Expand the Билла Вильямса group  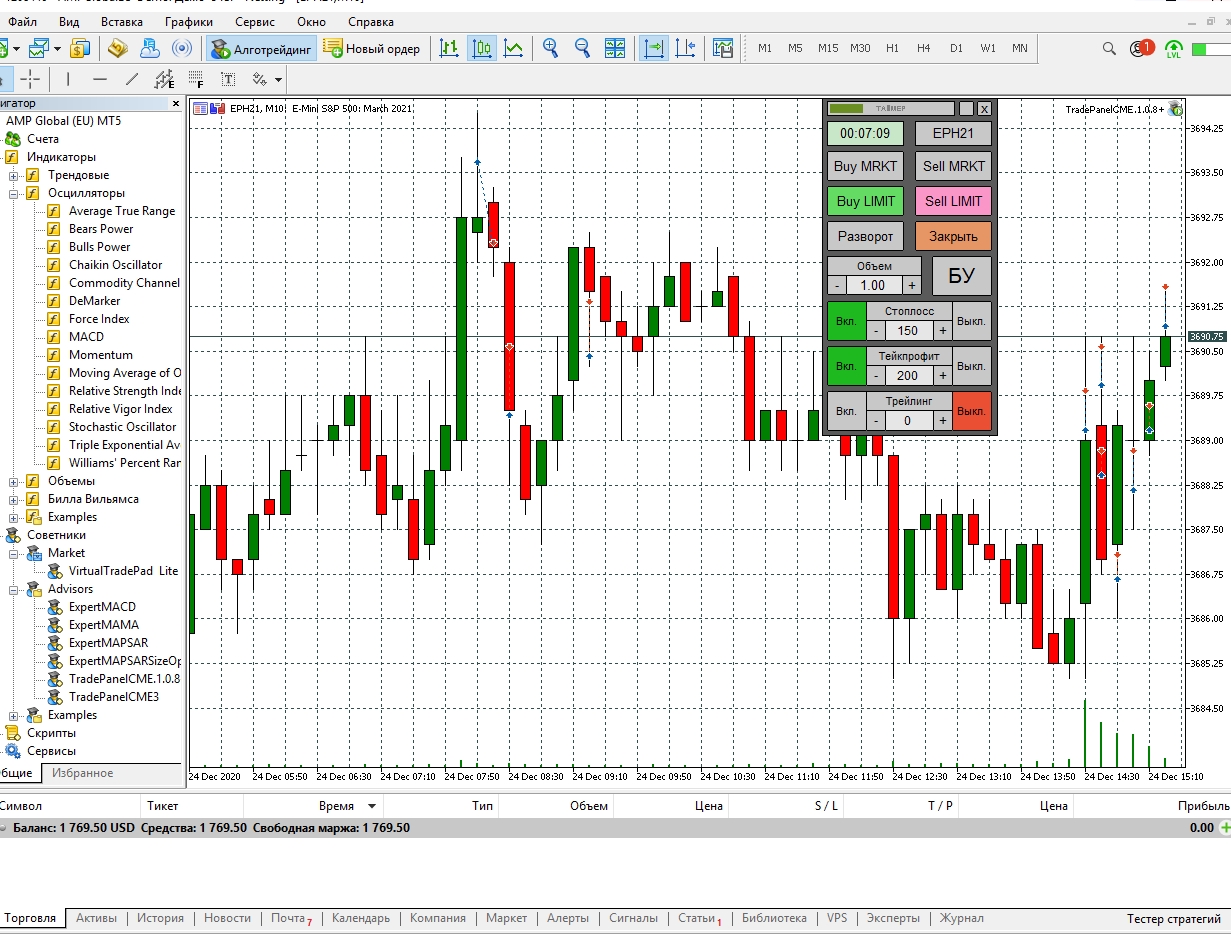point(14,499)
